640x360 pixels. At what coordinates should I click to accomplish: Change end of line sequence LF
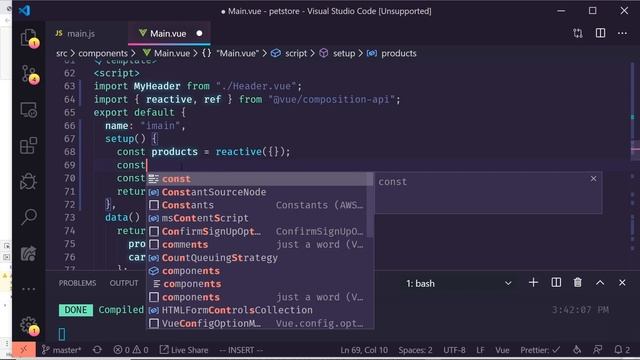480,350
